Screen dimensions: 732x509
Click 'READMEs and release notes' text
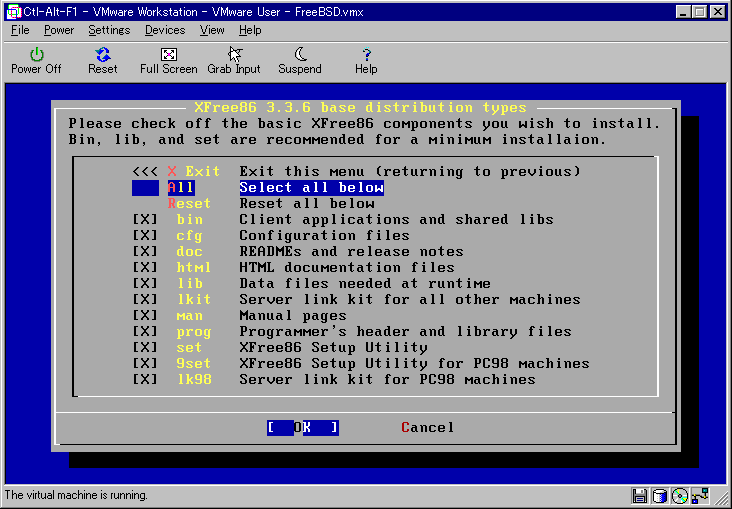[351, 251]
